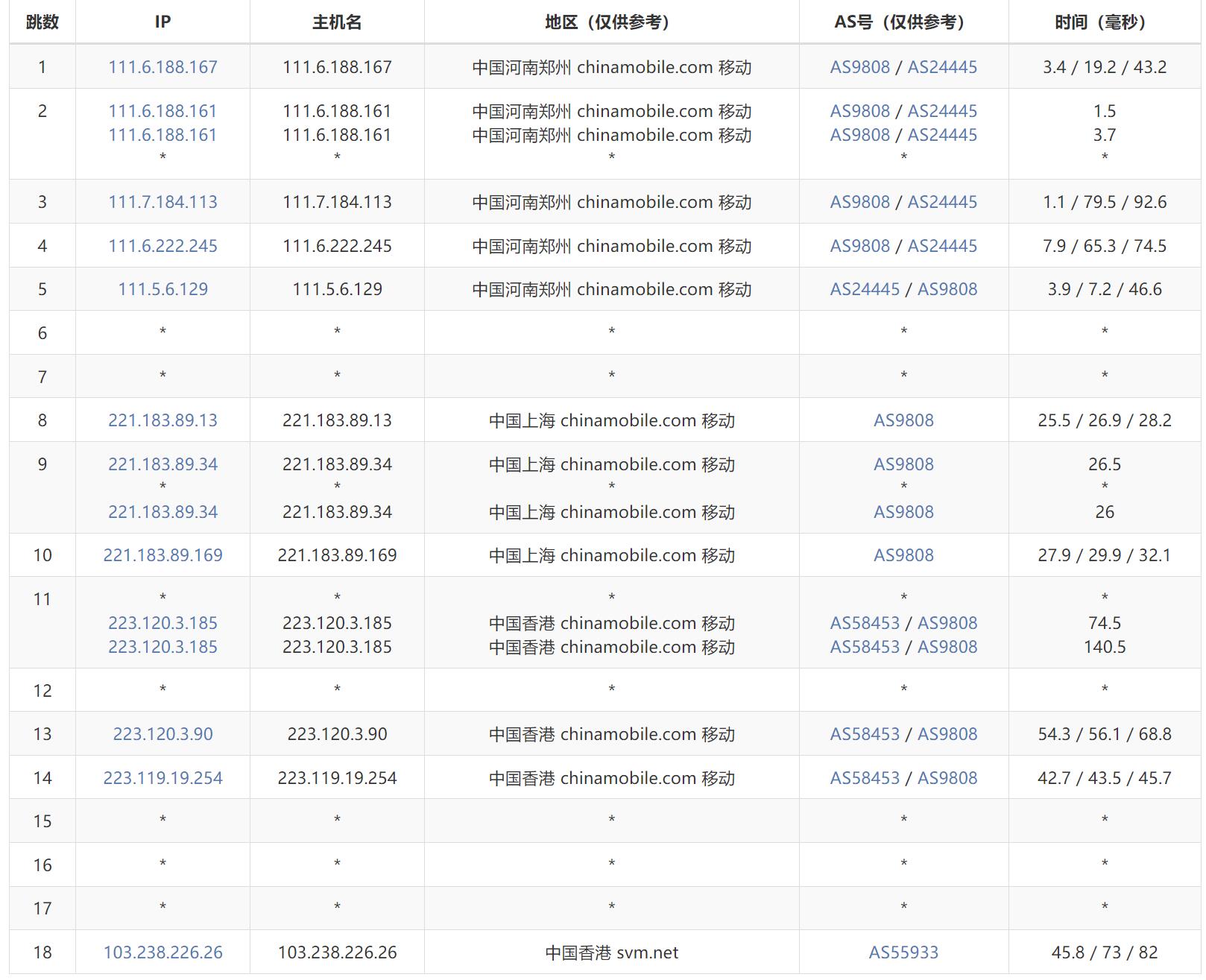Open the 111.5.6.129 link in IP column

click(162, 289)
